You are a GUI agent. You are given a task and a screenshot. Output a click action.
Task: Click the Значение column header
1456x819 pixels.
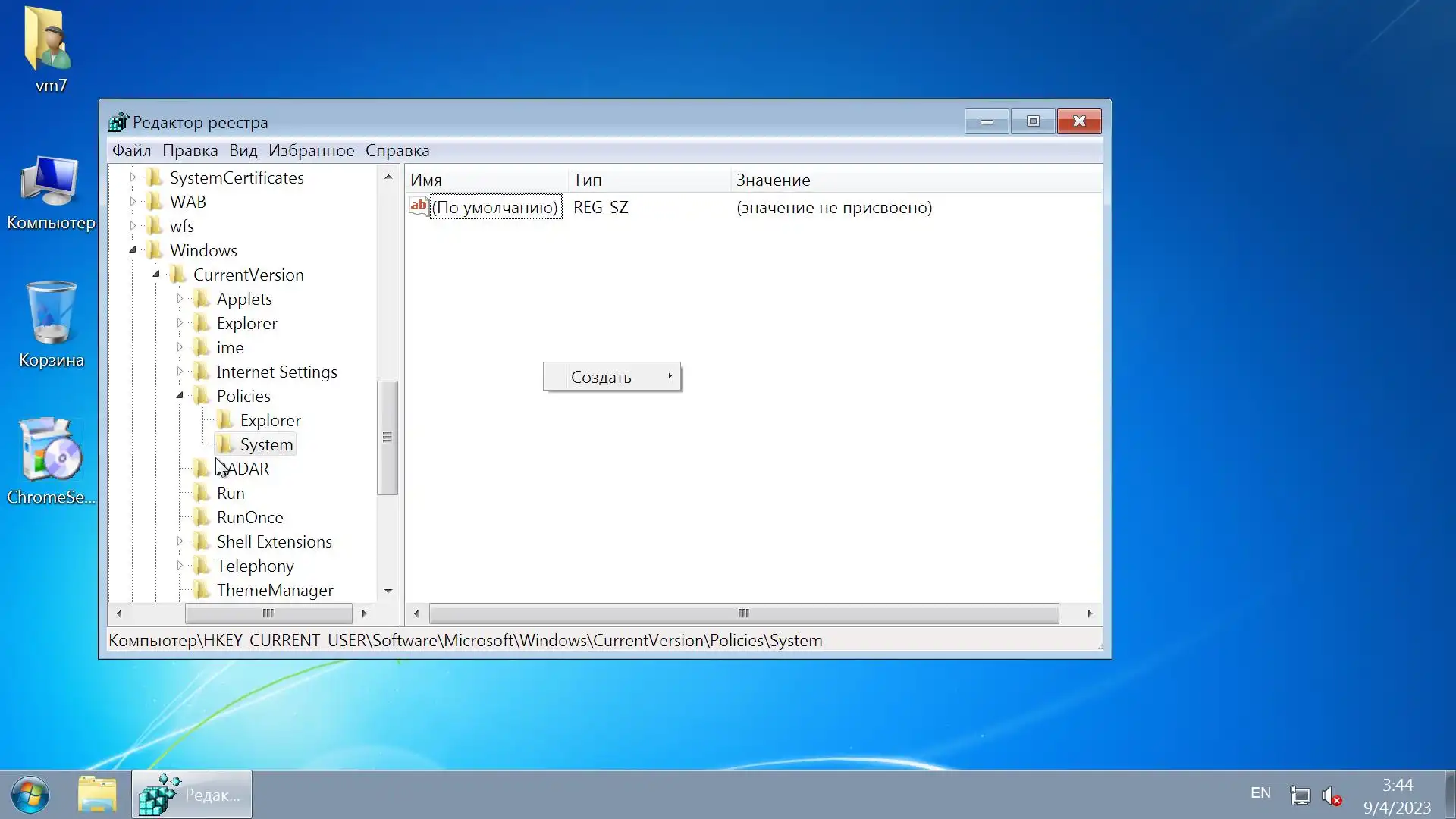click(x=773, y=180)
